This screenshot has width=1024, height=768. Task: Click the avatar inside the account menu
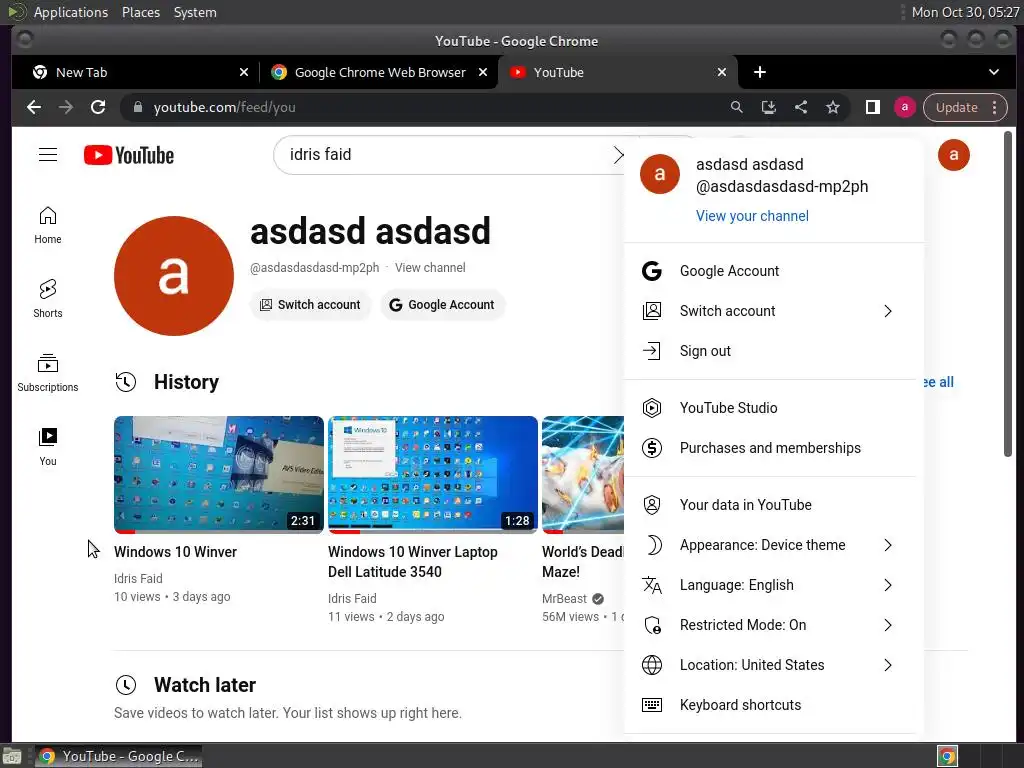tap(660, 174)
